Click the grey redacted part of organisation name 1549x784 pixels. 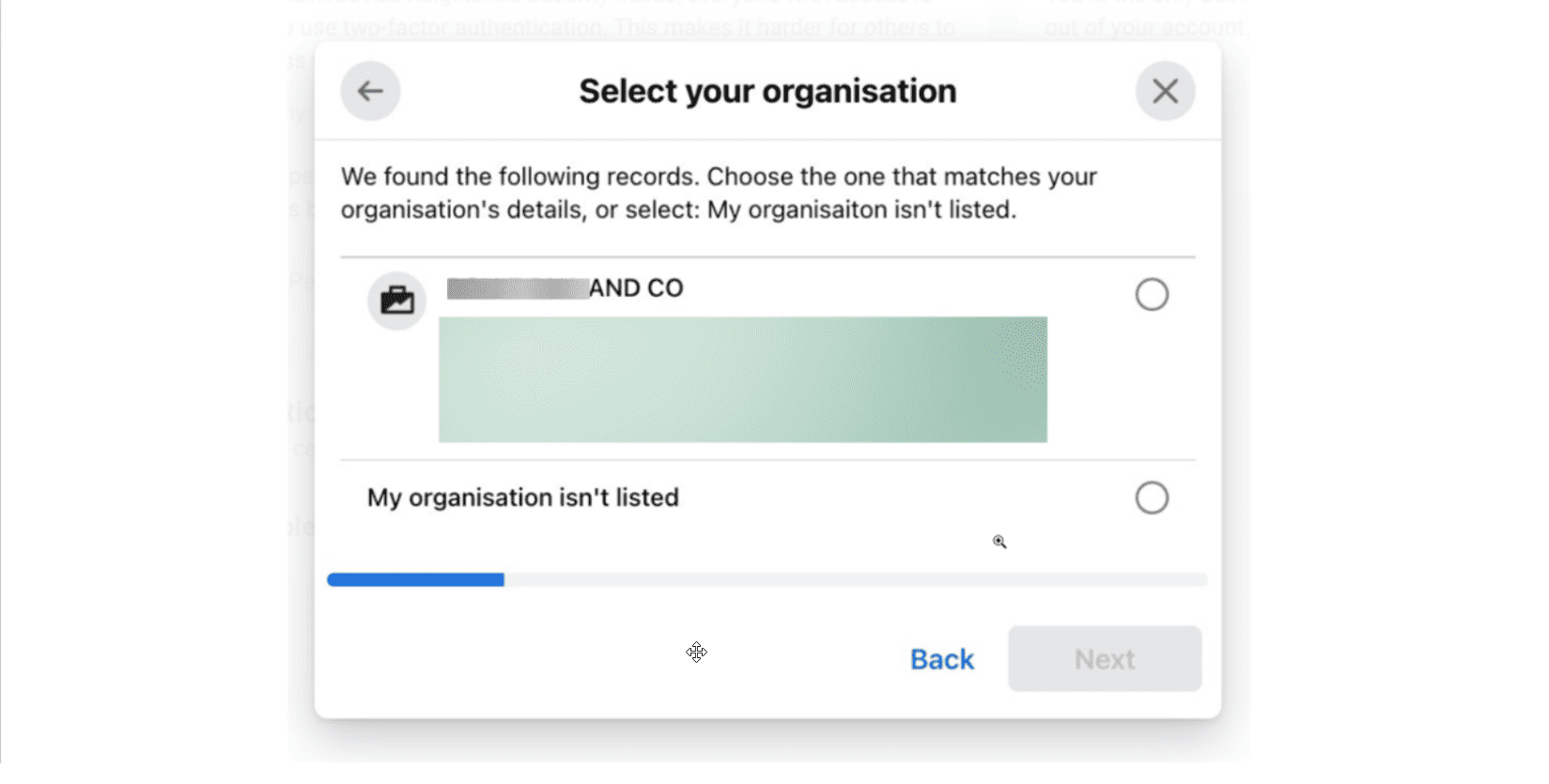tap(517, 288)
